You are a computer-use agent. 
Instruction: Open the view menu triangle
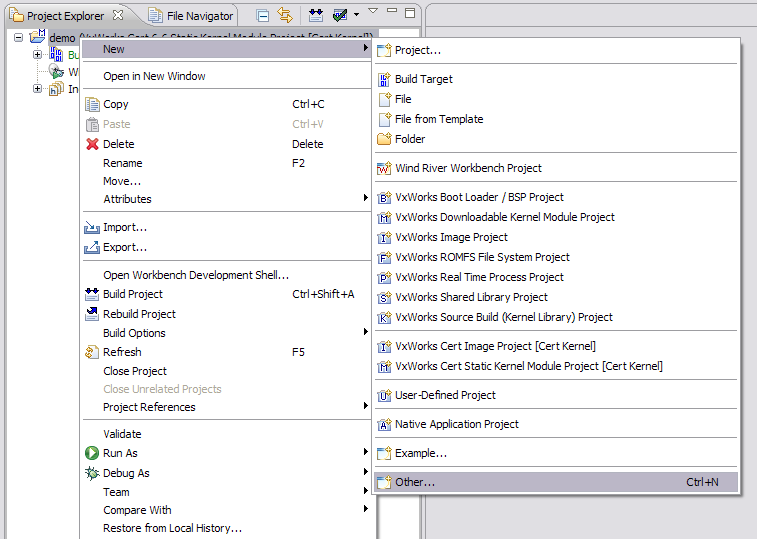coord(373,11)
